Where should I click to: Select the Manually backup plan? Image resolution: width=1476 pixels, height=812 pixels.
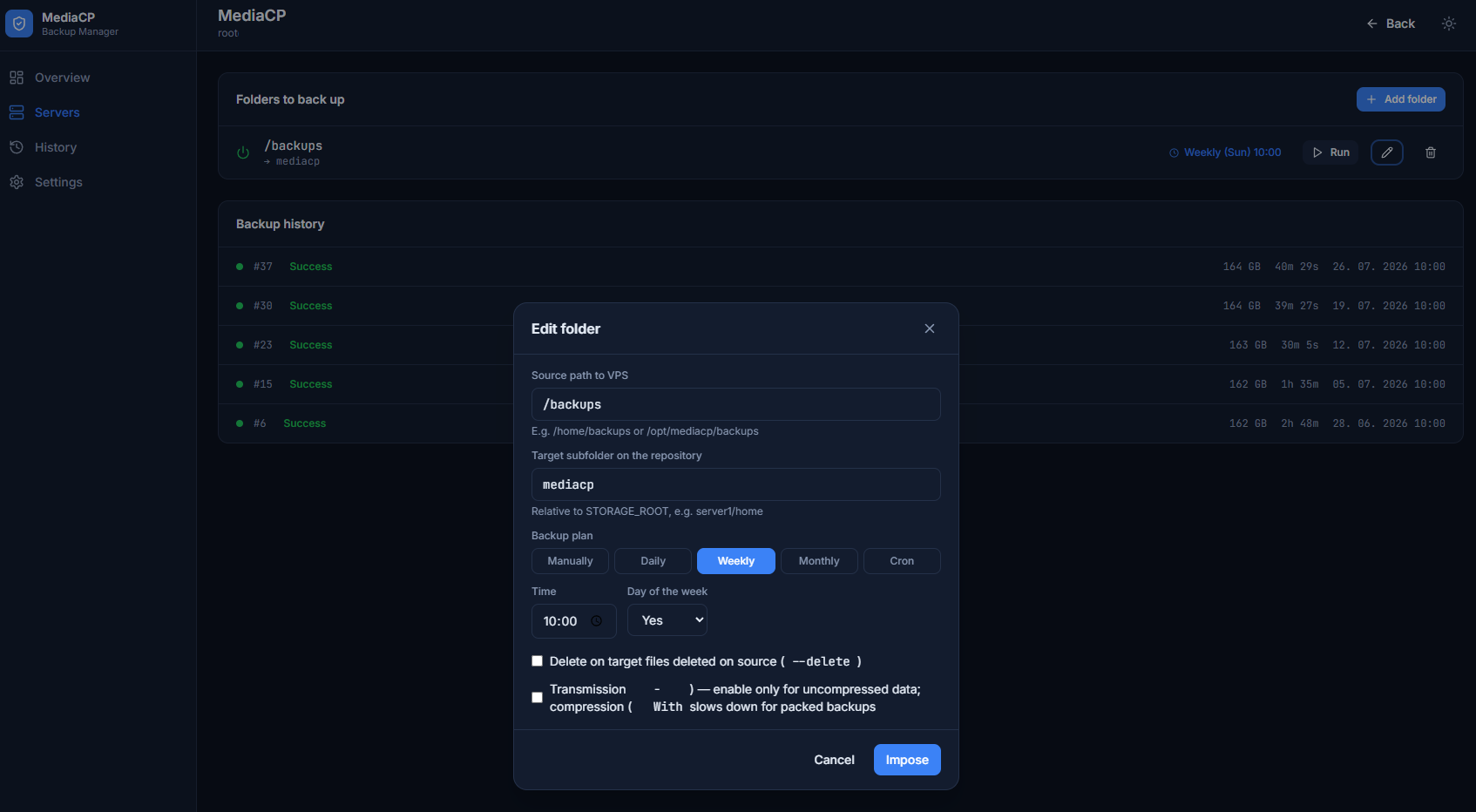tap(570, 561)
